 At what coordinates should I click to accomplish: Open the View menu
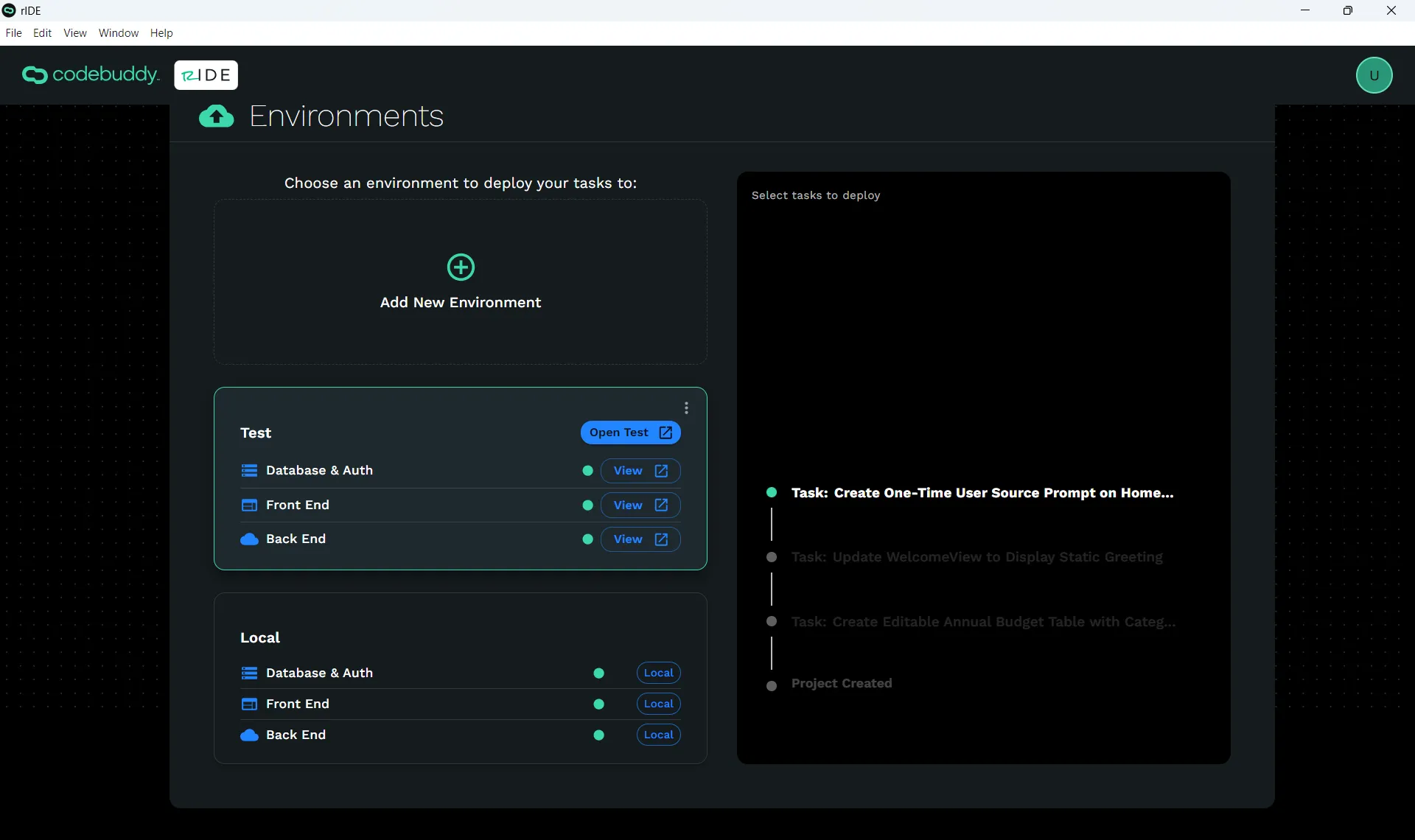[x=75, y=33]
